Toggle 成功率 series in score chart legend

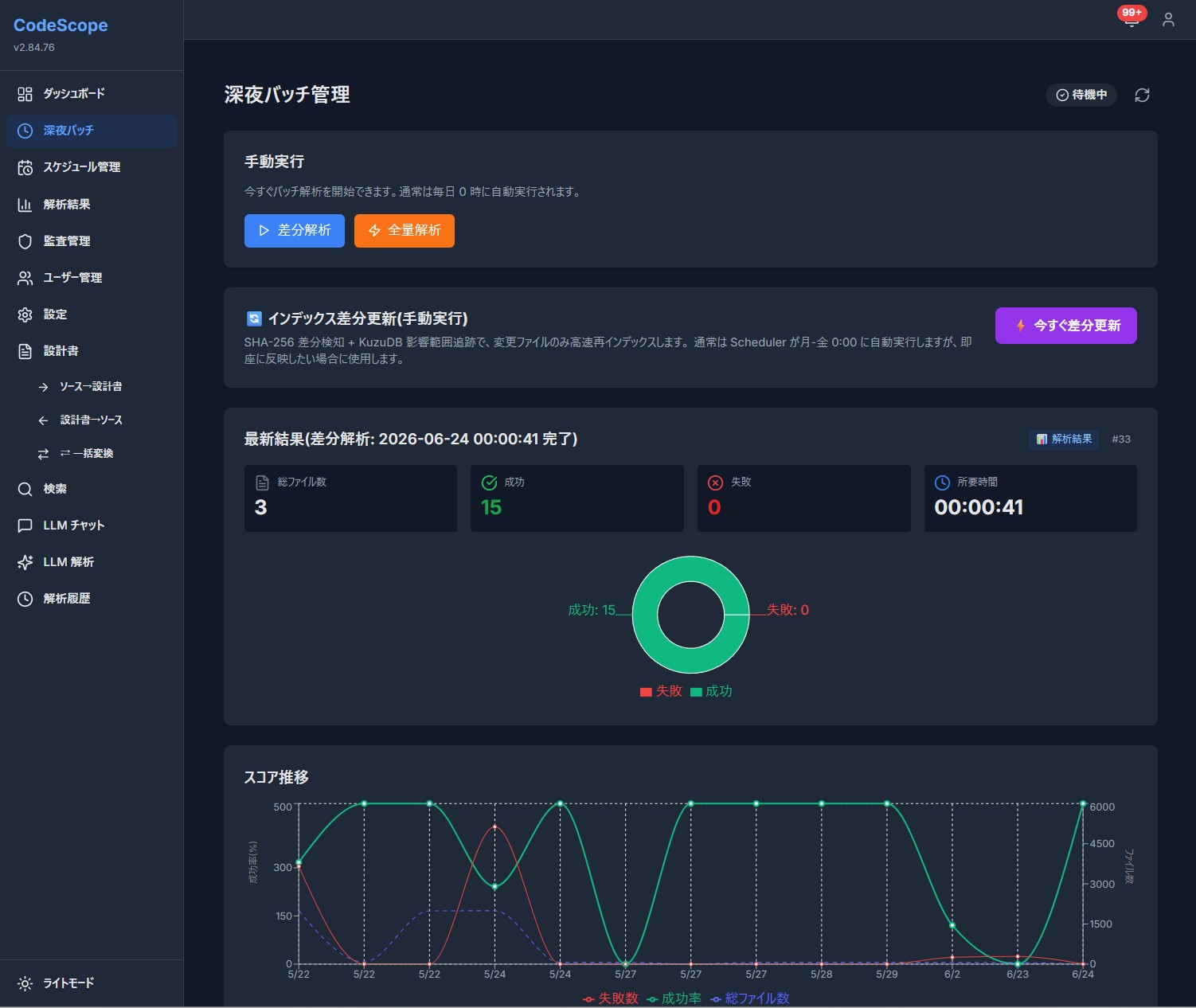tap(674, 998)
